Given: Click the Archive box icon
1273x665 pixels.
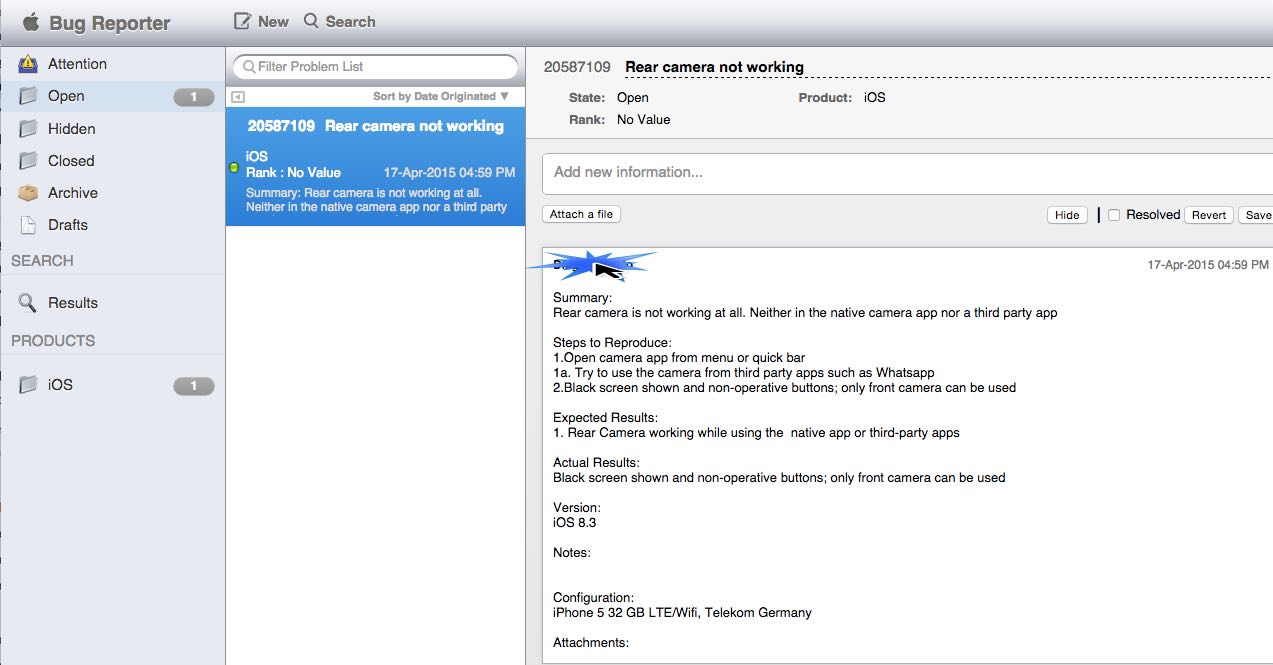Looking at the screenshot, I should [29, 193].
